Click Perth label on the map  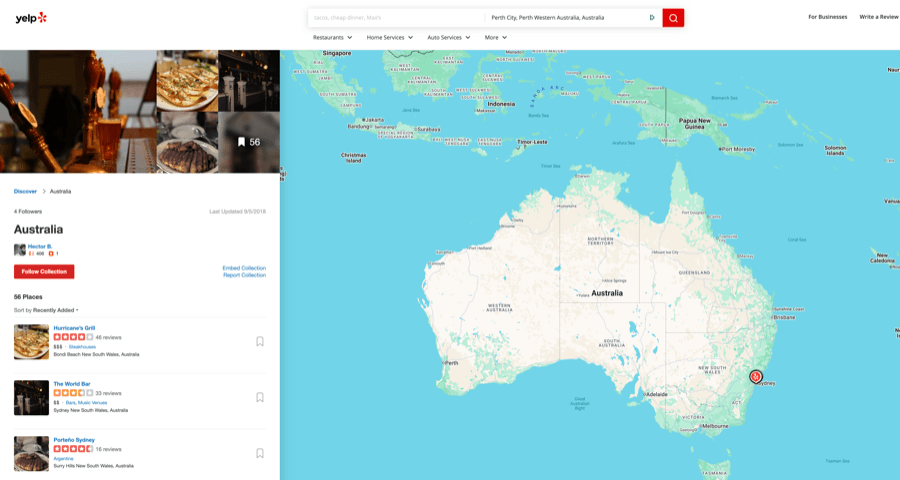tap(452, 363)
